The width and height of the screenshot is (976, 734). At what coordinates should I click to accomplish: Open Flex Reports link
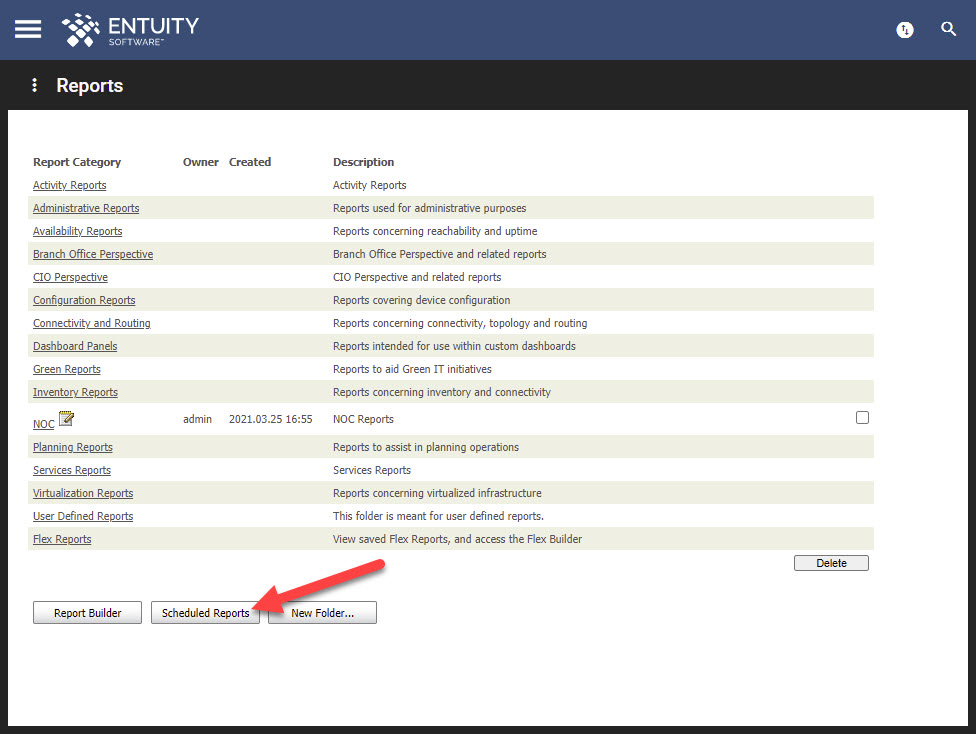coord(62,539)
